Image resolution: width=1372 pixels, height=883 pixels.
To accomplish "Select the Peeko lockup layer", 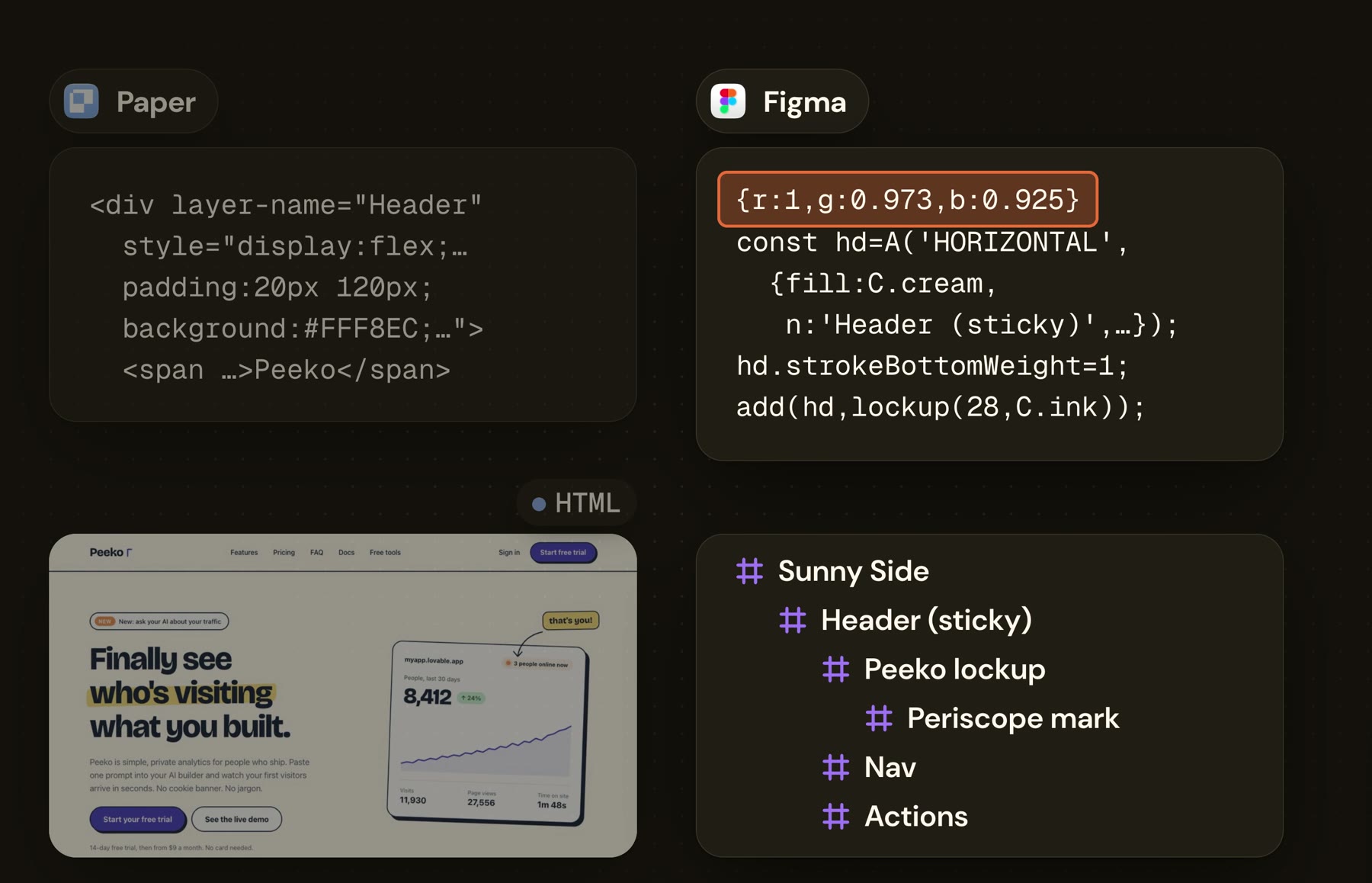I will [x=954, y=669].
